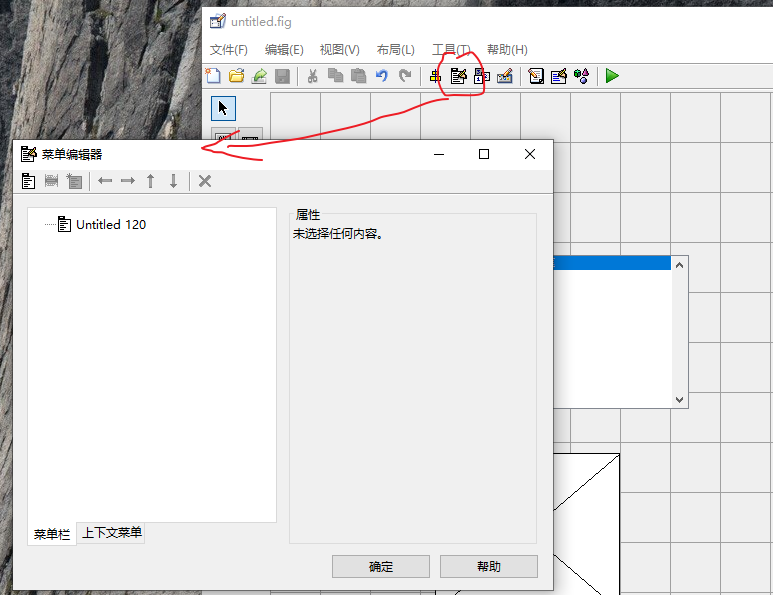This screenshot has height=595, width=773.
Task: Switch to the 菜单栏 tab
Action: tap(52, 534)
